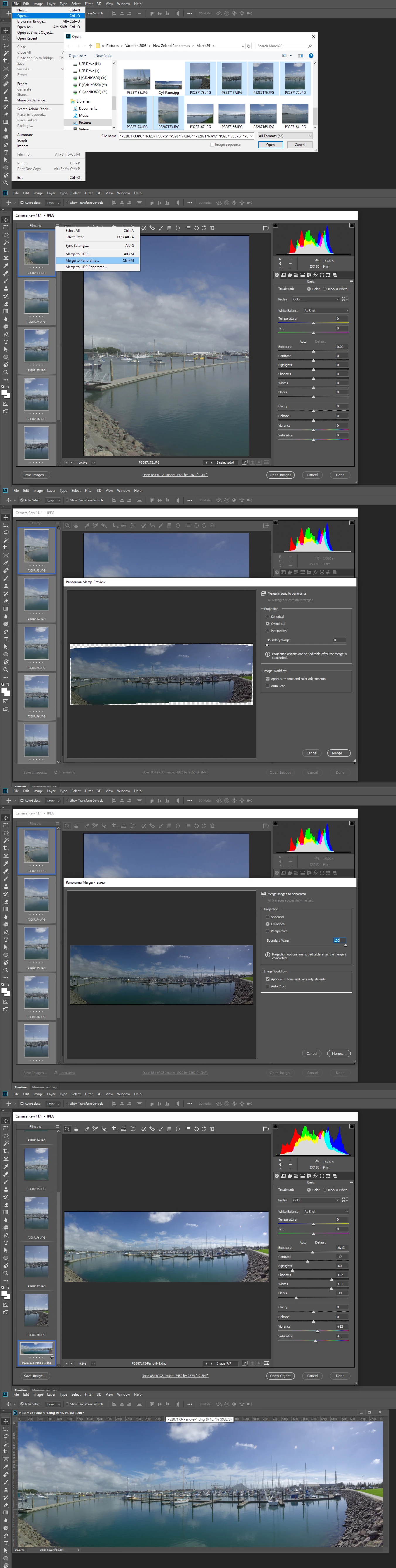Select Hand tool in Camera Raw window with Open Object
The image size is (396, 1568).
tap(76, 1129)
